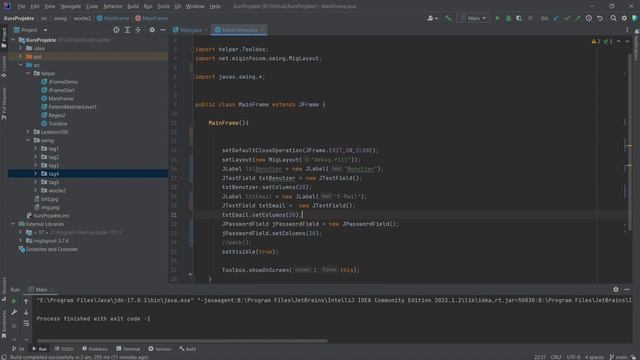Build project using the hammer icon
This screenshot has height=360, width=640.
tap(448, 18)
